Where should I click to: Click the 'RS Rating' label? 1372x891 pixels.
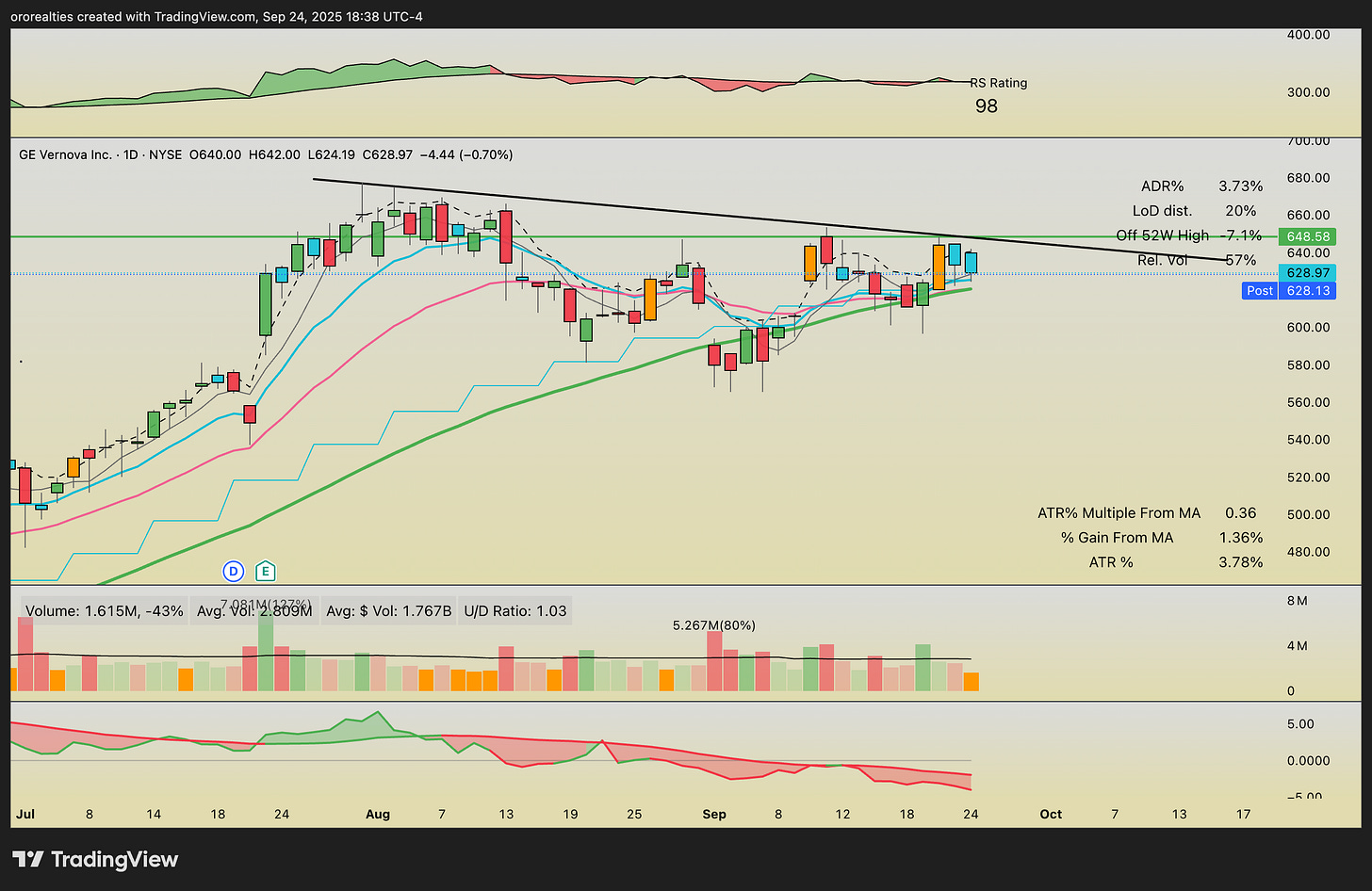(x=999, y=83)
